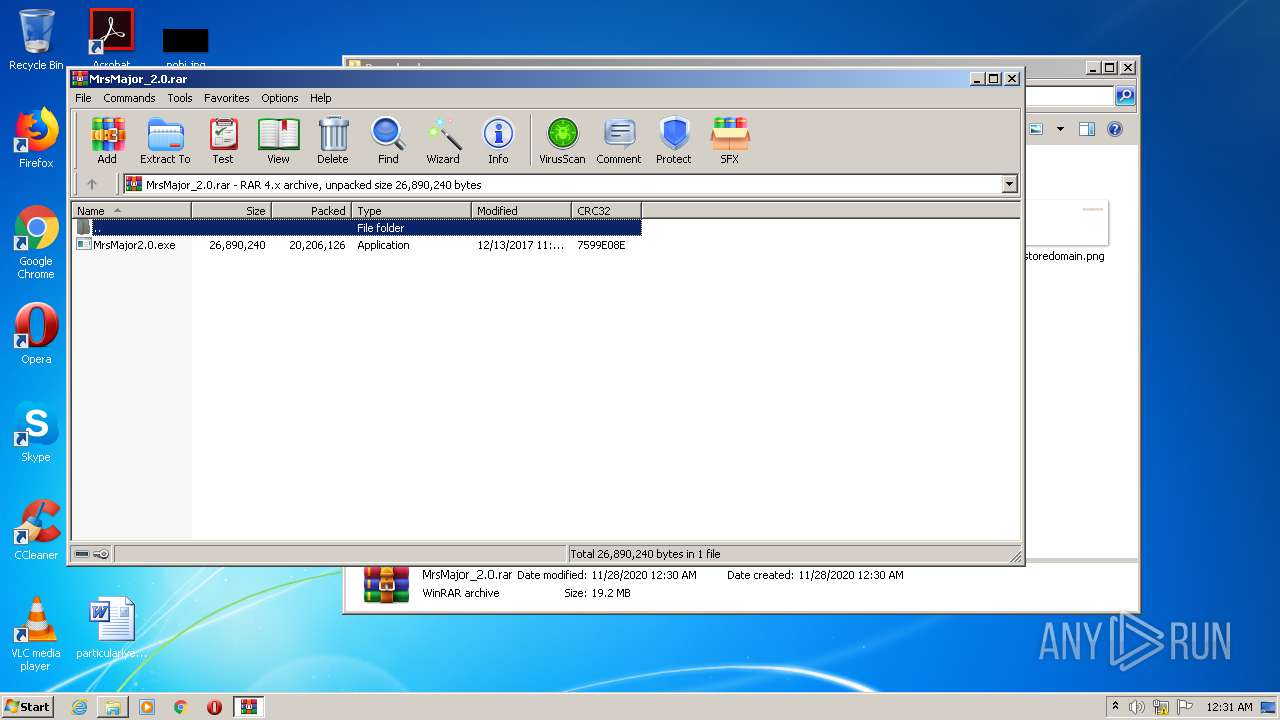Go up one level arrow

point(92,184)
